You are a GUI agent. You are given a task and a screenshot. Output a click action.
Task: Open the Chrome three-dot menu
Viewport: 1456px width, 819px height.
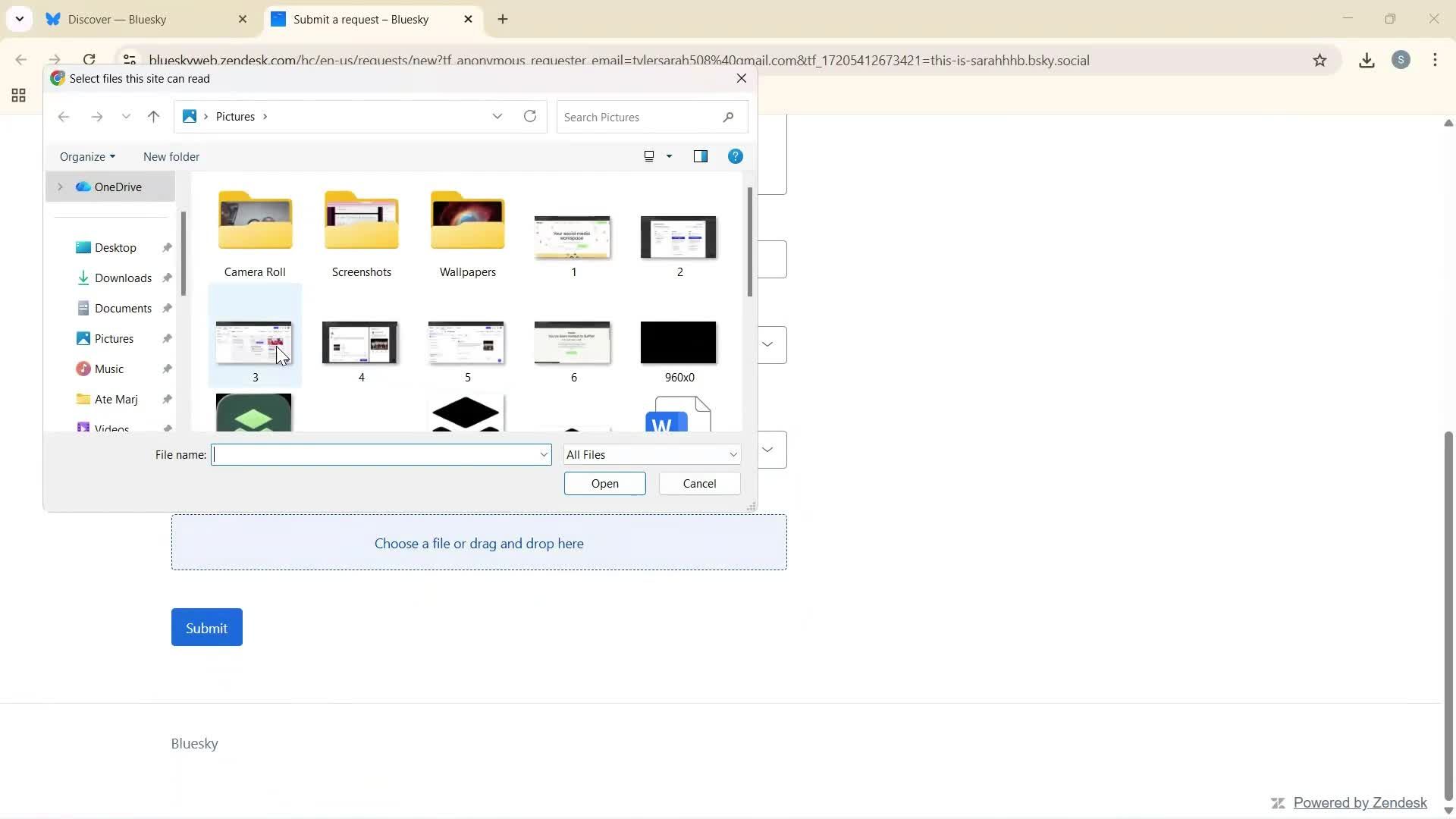pos(1435,60)
